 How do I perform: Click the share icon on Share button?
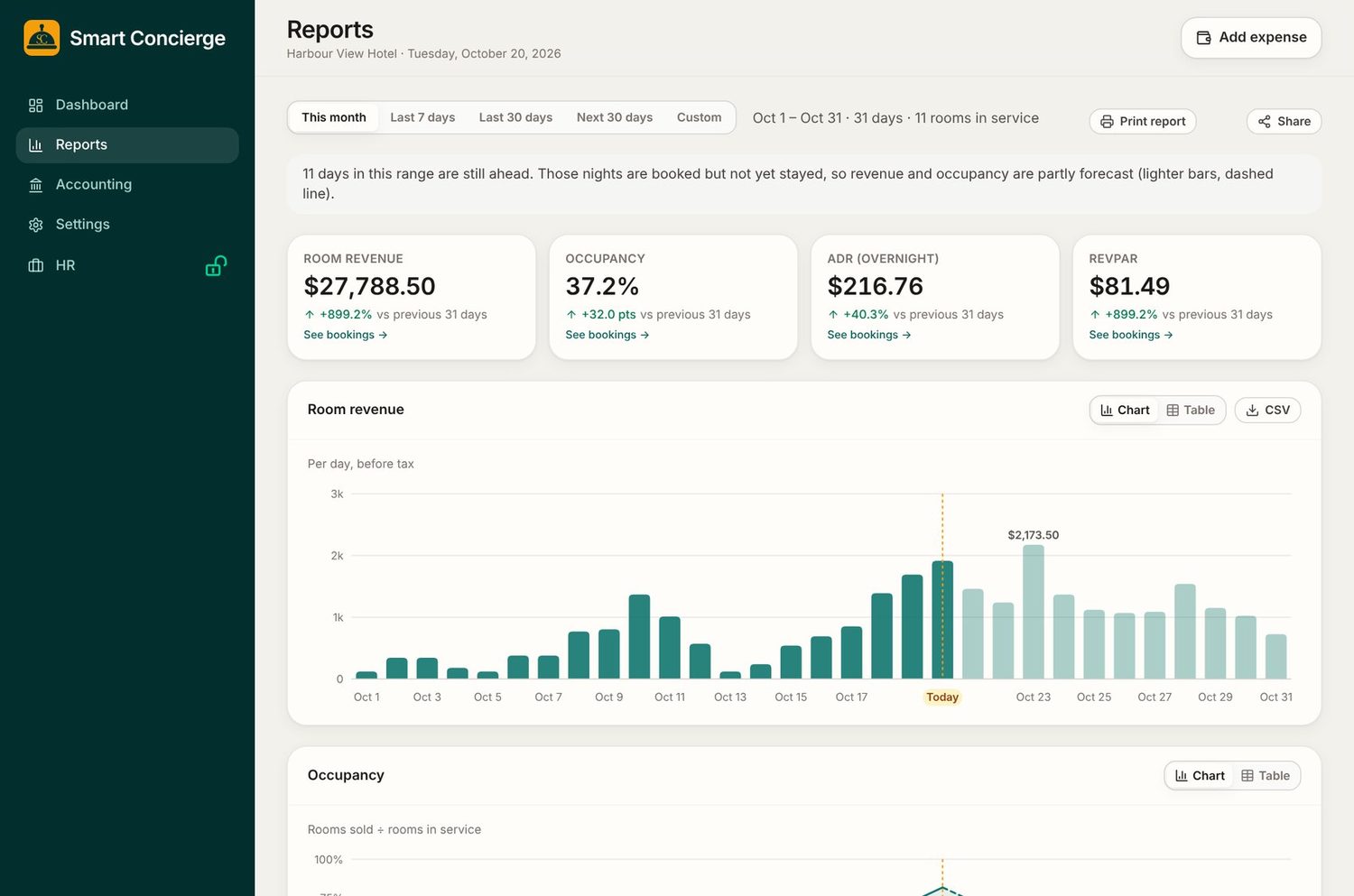coord(1265,122)
